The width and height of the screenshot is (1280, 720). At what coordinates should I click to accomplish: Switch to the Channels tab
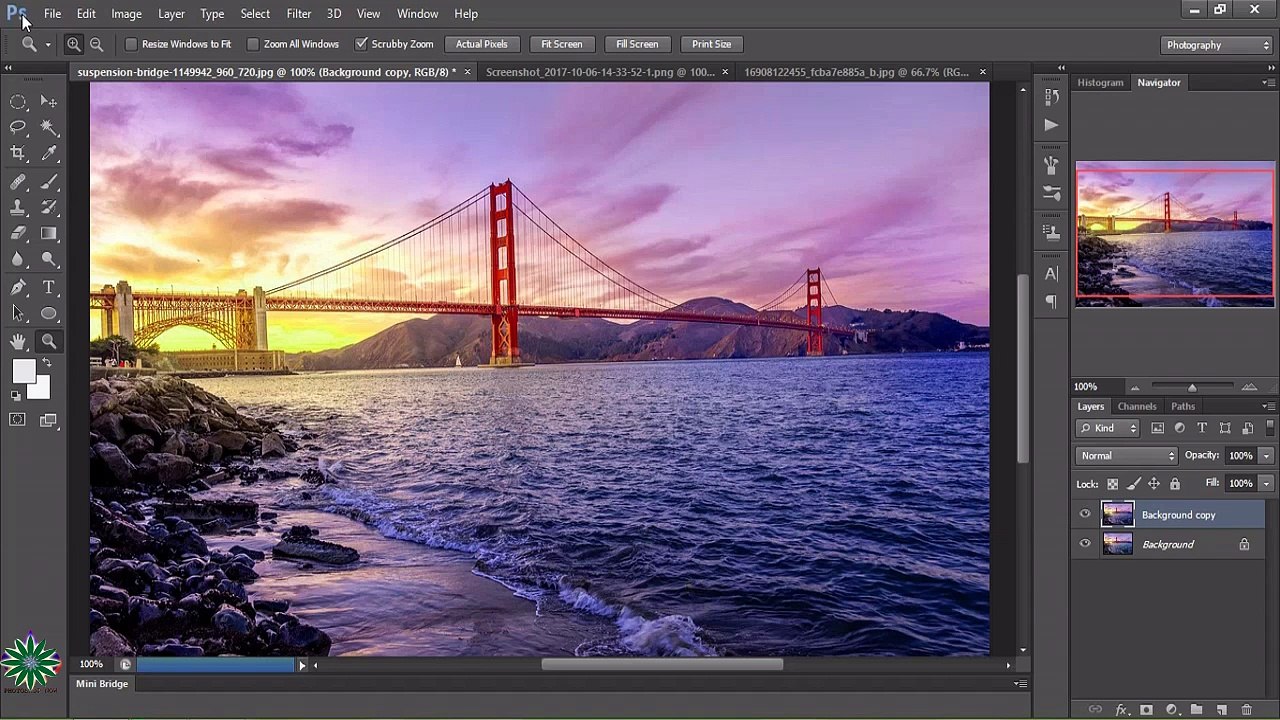(1137, 407)
